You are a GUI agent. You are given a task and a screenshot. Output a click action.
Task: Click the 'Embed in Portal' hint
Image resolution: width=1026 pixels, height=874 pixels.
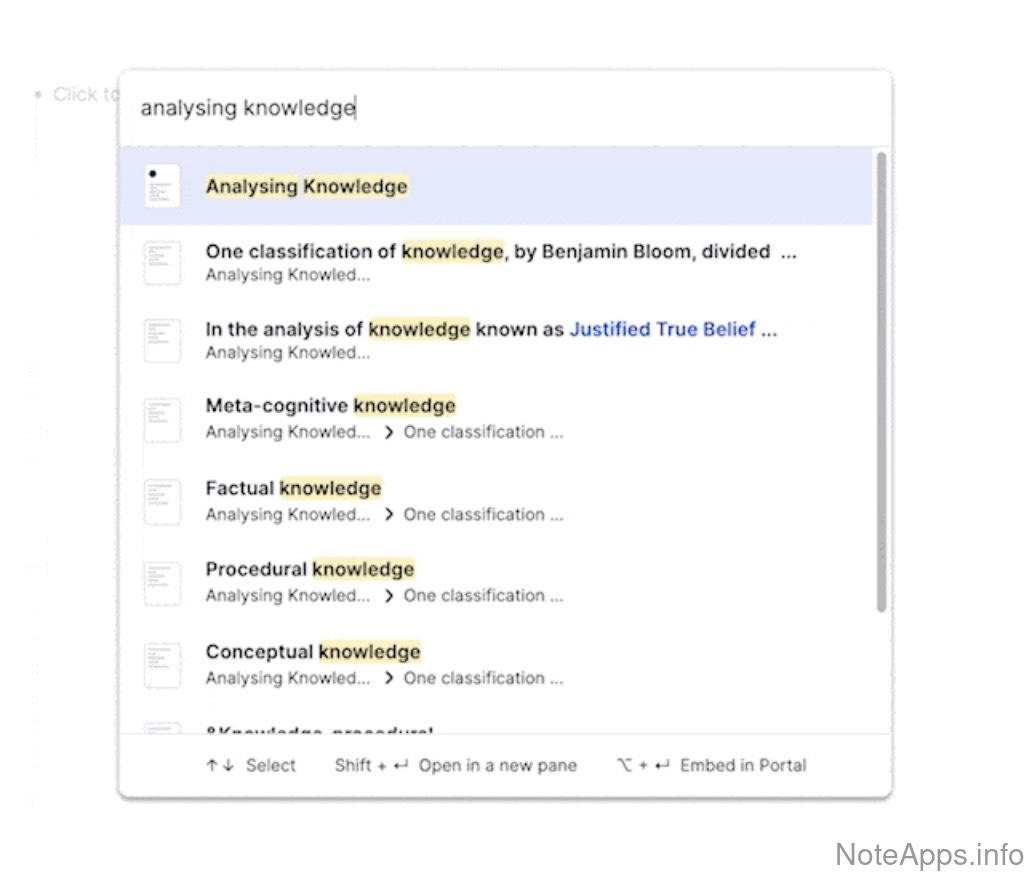click(742, 766)
